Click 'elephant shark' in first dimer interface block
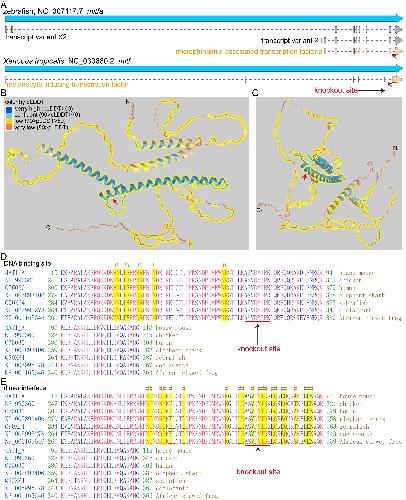406x500 pixels. pyautogui.click(x=362, y=419)
